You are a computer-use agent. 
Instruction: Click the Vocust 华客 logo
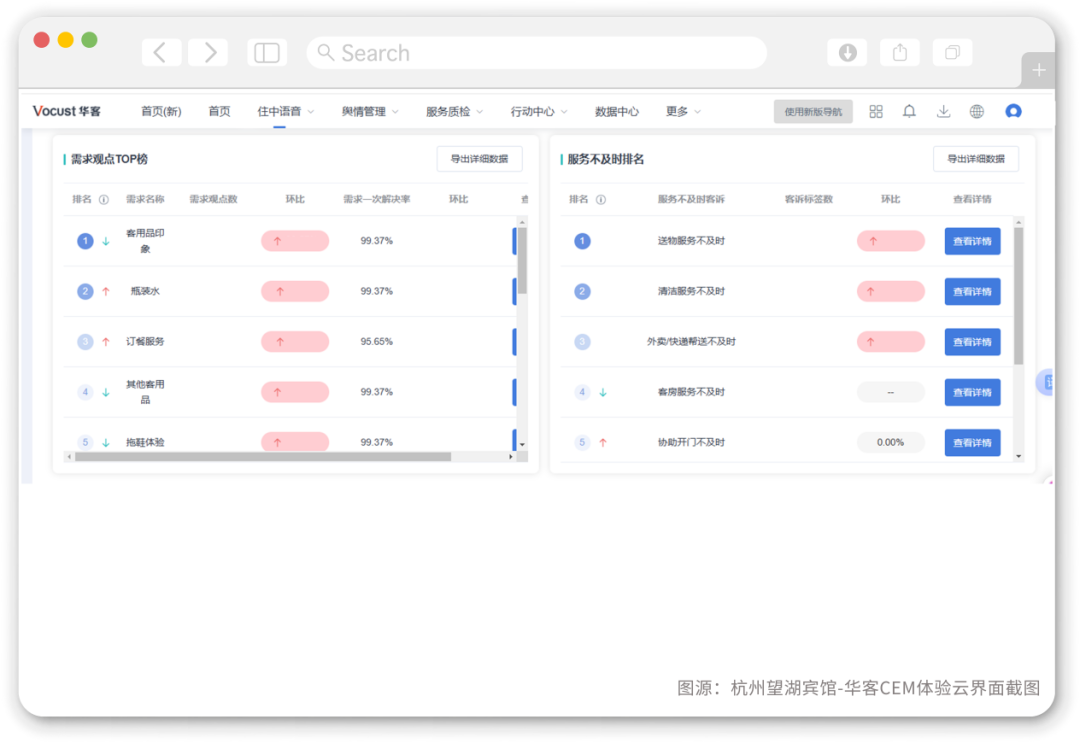67,112
